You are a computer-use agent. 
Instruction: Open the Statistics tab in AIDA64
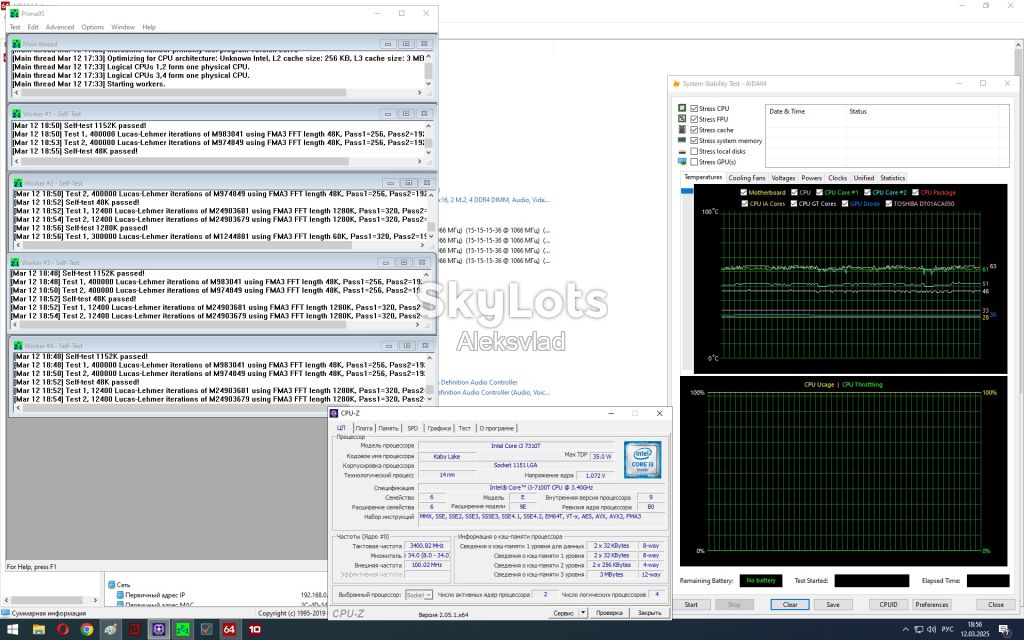[x=892, y=178]
